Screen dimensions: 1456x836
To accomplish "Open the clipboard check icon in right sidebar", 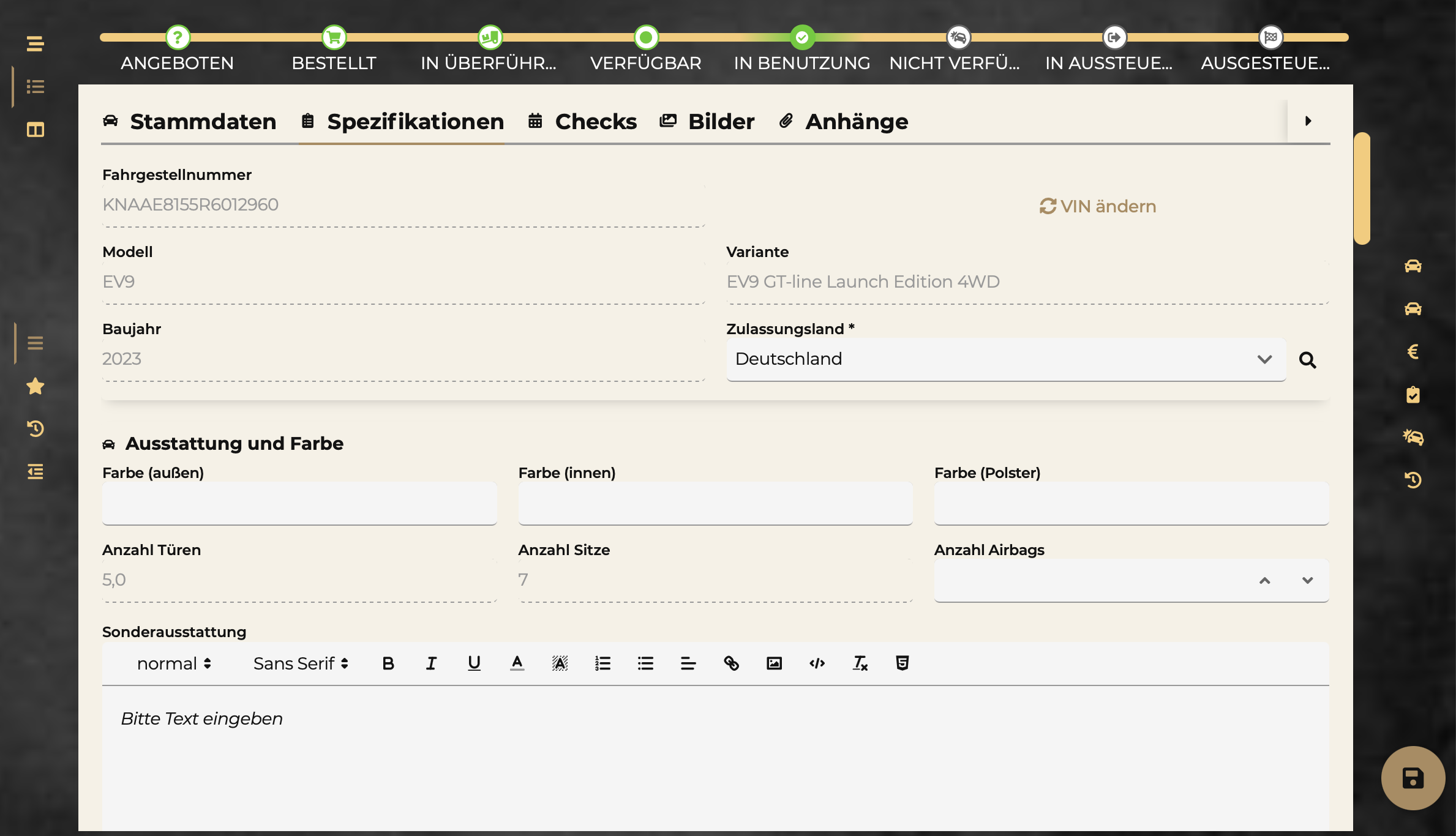I will point(1413,394).
